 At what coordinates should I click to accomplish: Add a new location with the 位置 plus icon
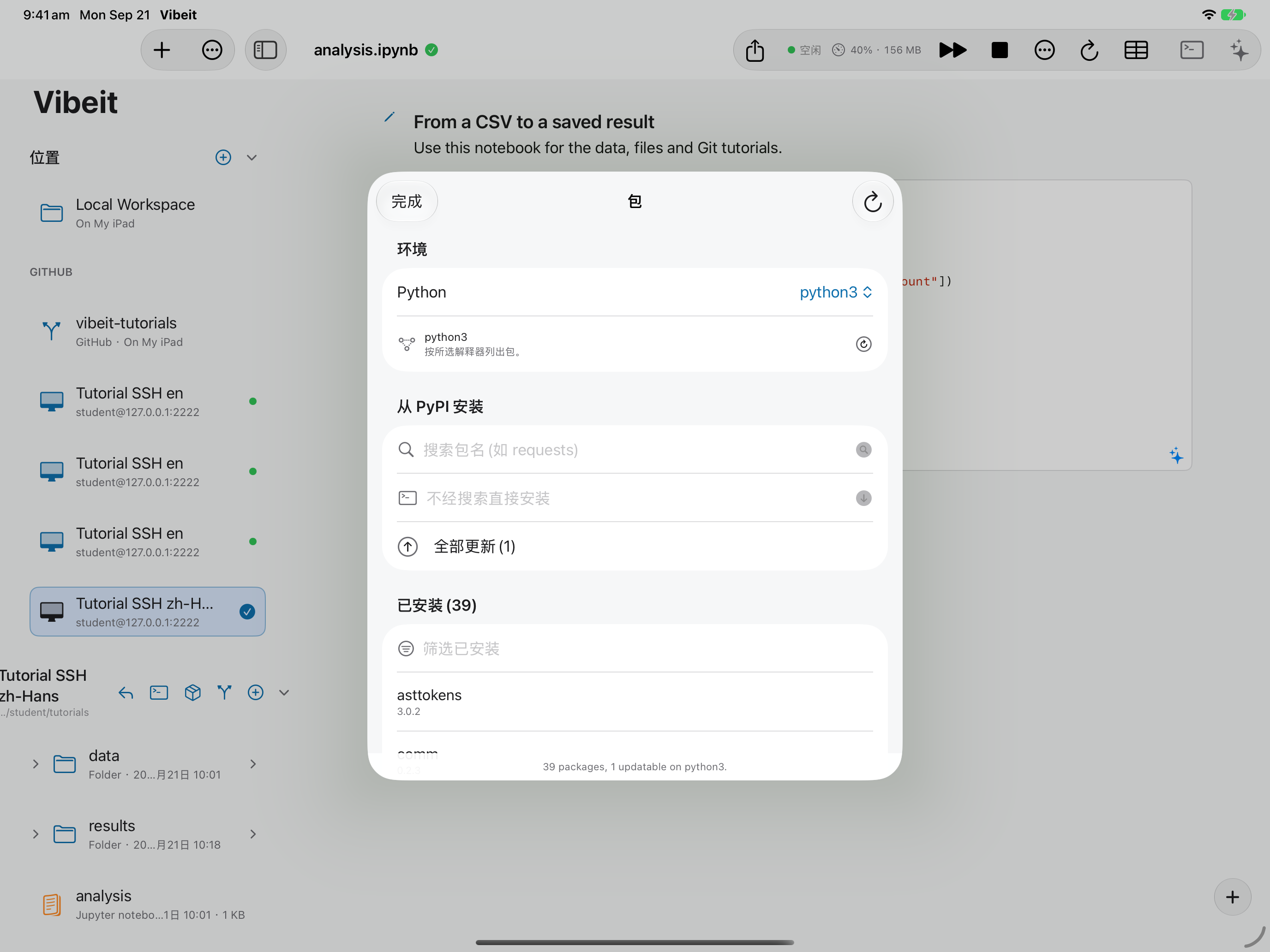pos(223,157)
